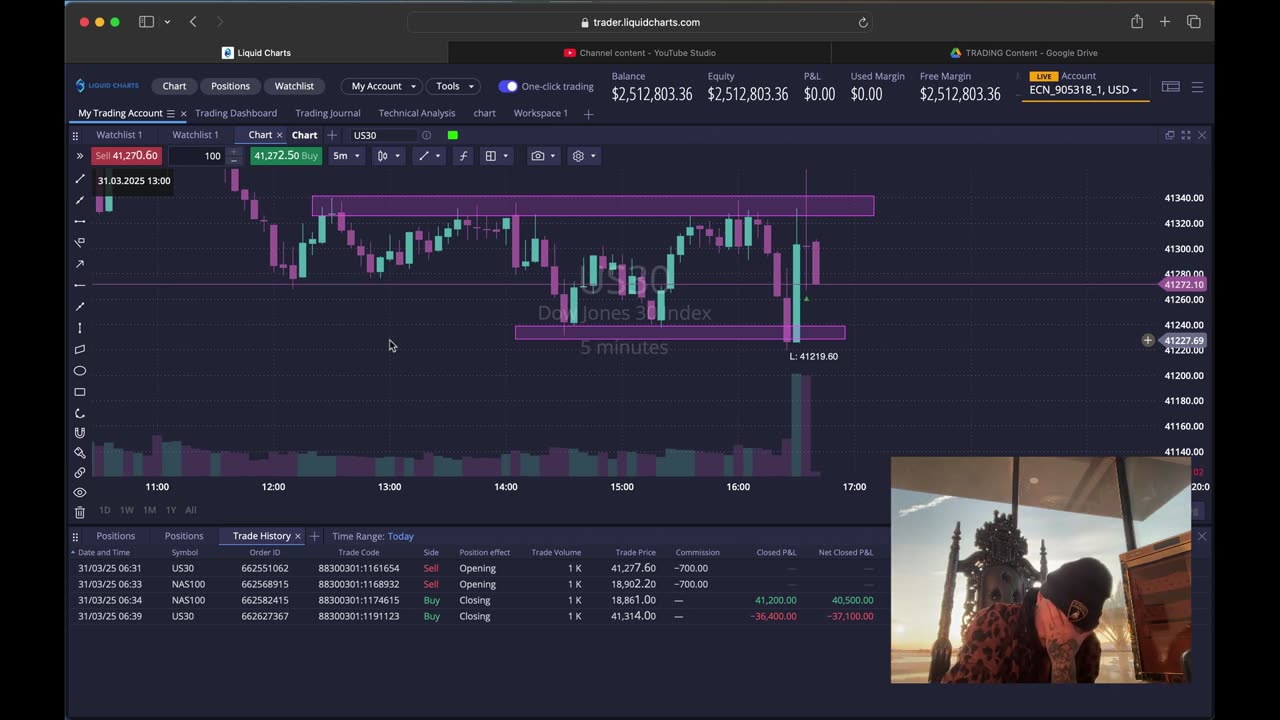Click 41,272.50 Buy button
Viewport: 1280px width, 720px height.
pyautogui.click(x=285, y=156)
